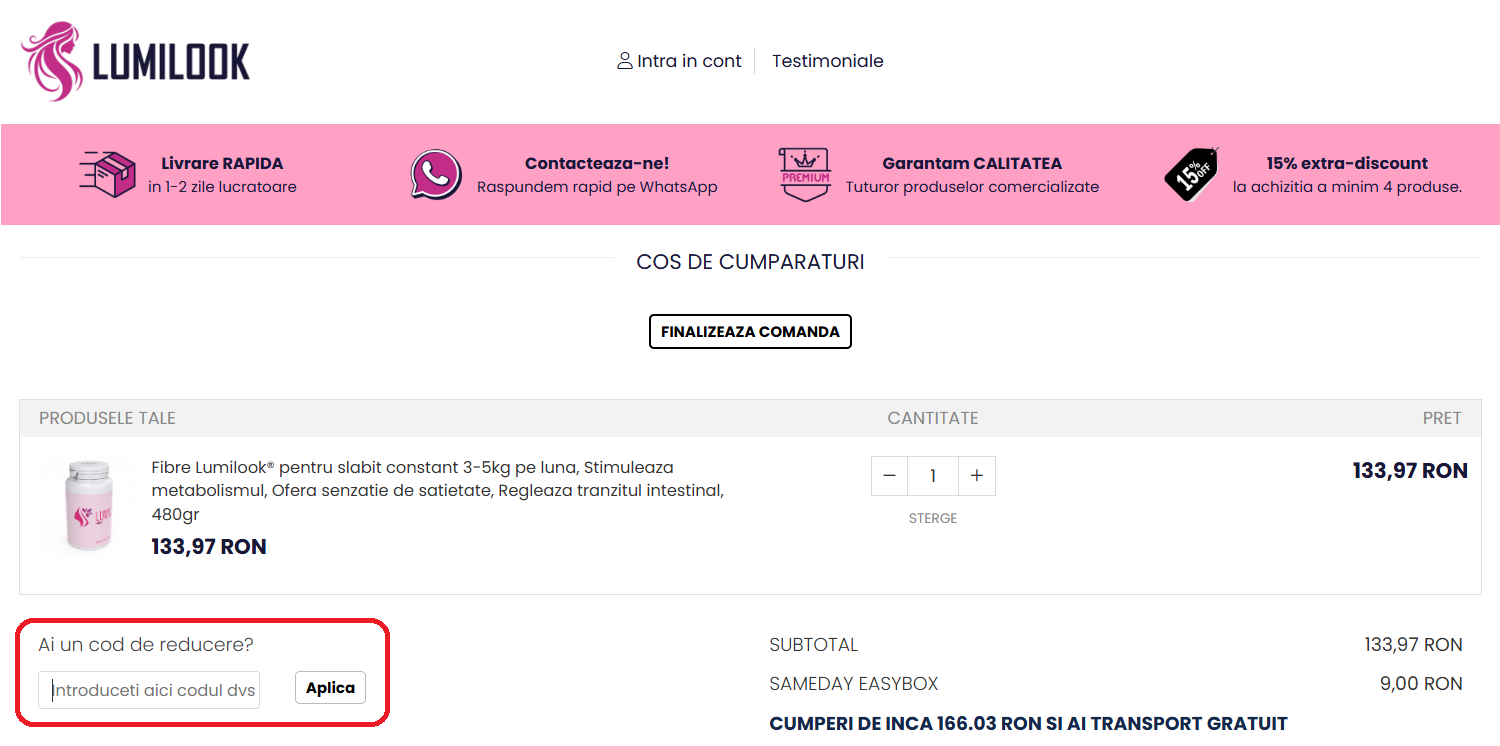Click the discount code input field
This screenshot has width=1500, height=746.
pos(148,689)
